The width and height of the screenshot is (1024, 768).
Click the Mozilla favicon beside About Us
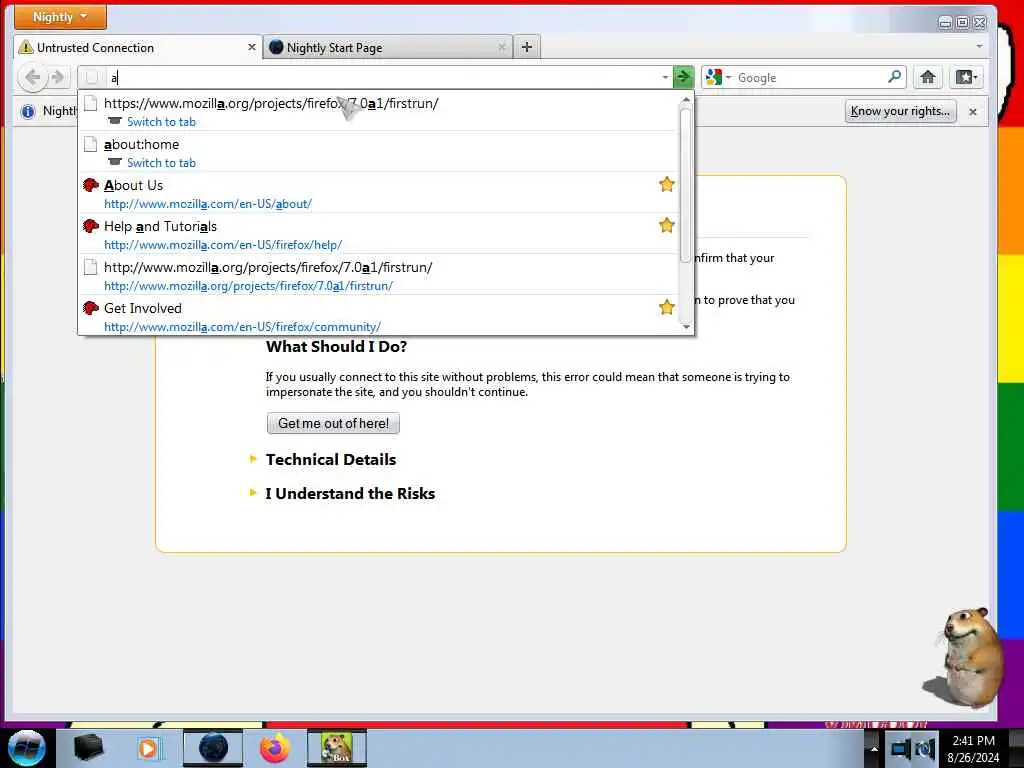coord(91,185)
